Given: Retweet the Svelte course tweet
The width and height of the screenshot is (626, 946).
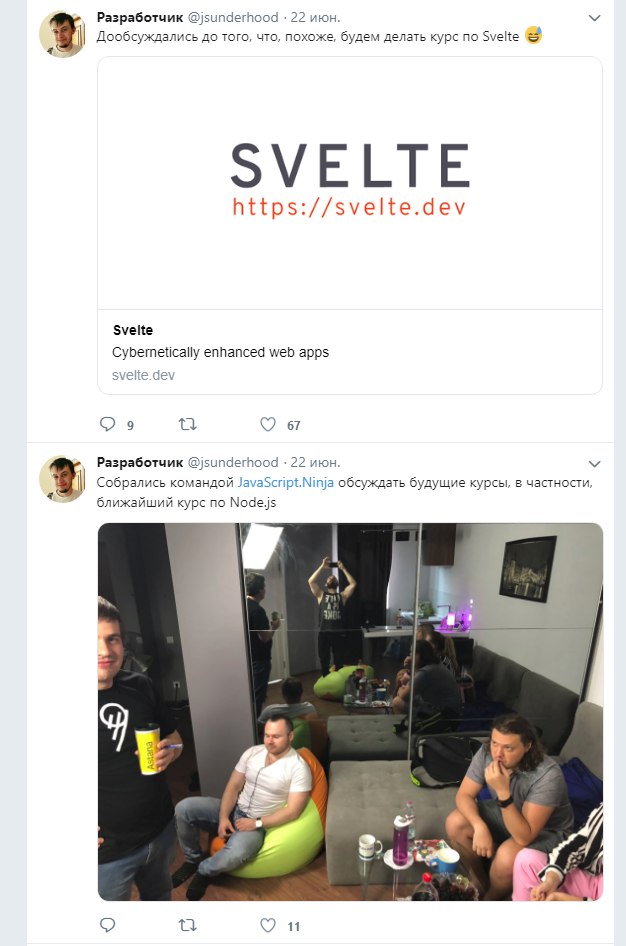Looking at the screenshot, I should (x=188, y=424).
